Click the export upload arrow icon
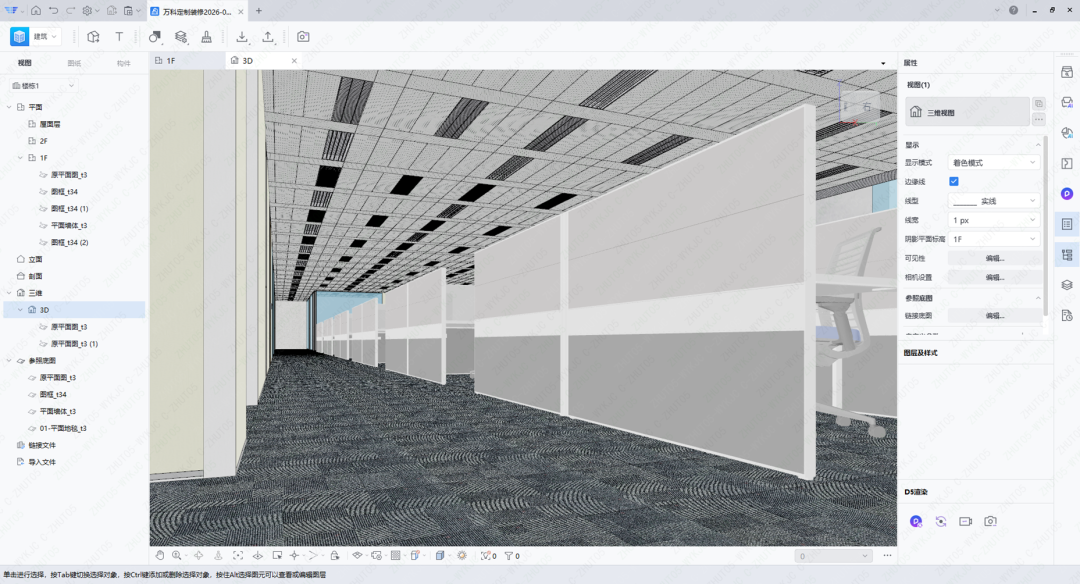Image resolution: width=1080 pixels, height=584 pixels. point(268,37)
